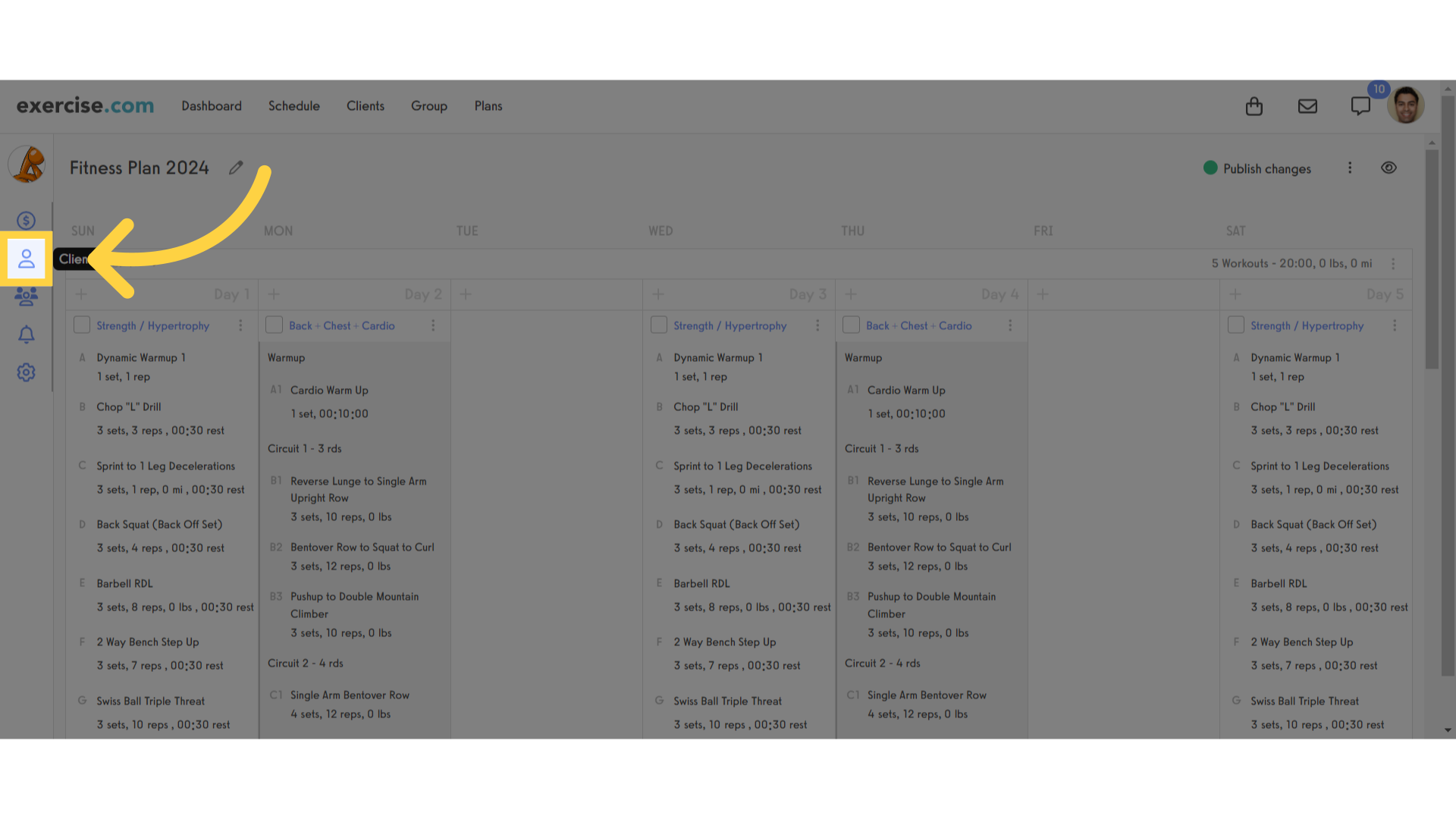Click the exercise.com logo link
Image resolution: width=1456 pixels, height=819 pixels.
(x=84, y=104)
